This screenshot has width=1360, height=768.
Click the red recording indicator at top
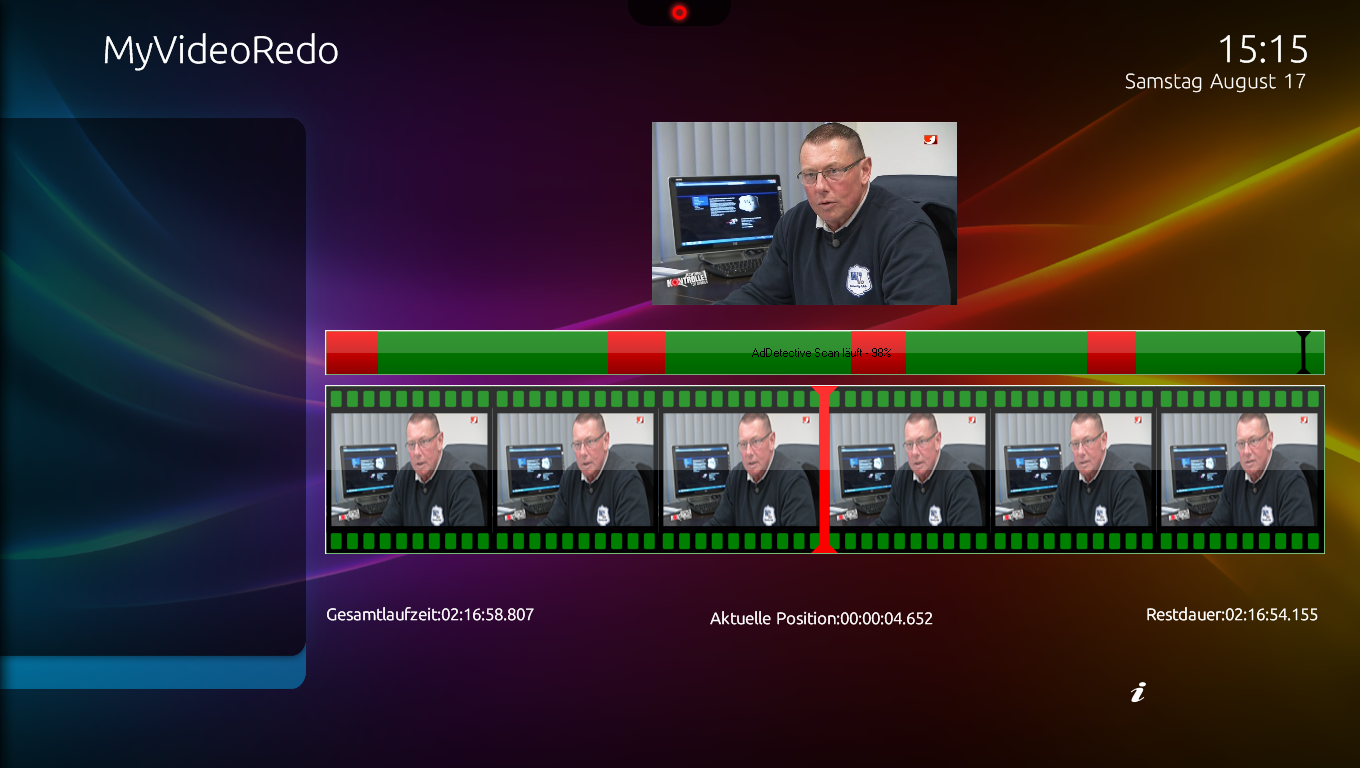click(x=680, y=12)
